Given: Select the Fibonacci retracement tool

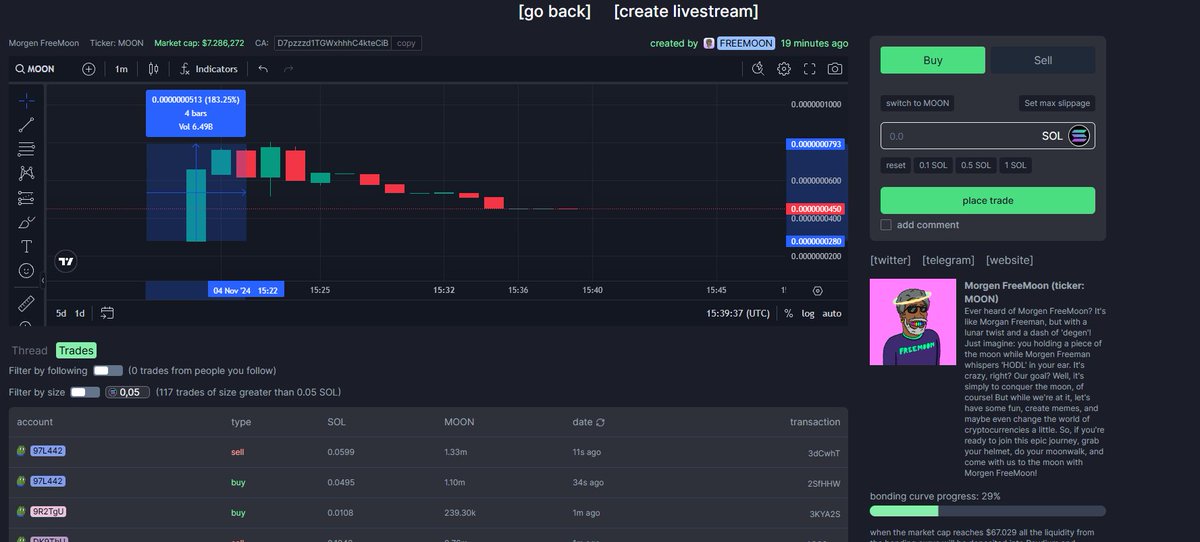Looking at the screenshot, I should click(x=26, y=149).
